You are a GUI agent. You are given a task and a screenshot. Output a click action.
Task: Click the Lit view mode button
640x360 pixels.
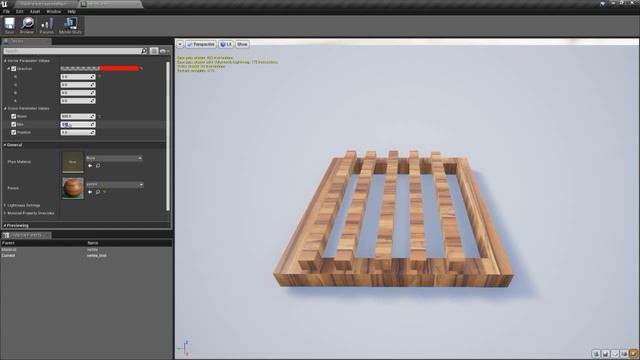pyautogui.click(x=226, y=44)
